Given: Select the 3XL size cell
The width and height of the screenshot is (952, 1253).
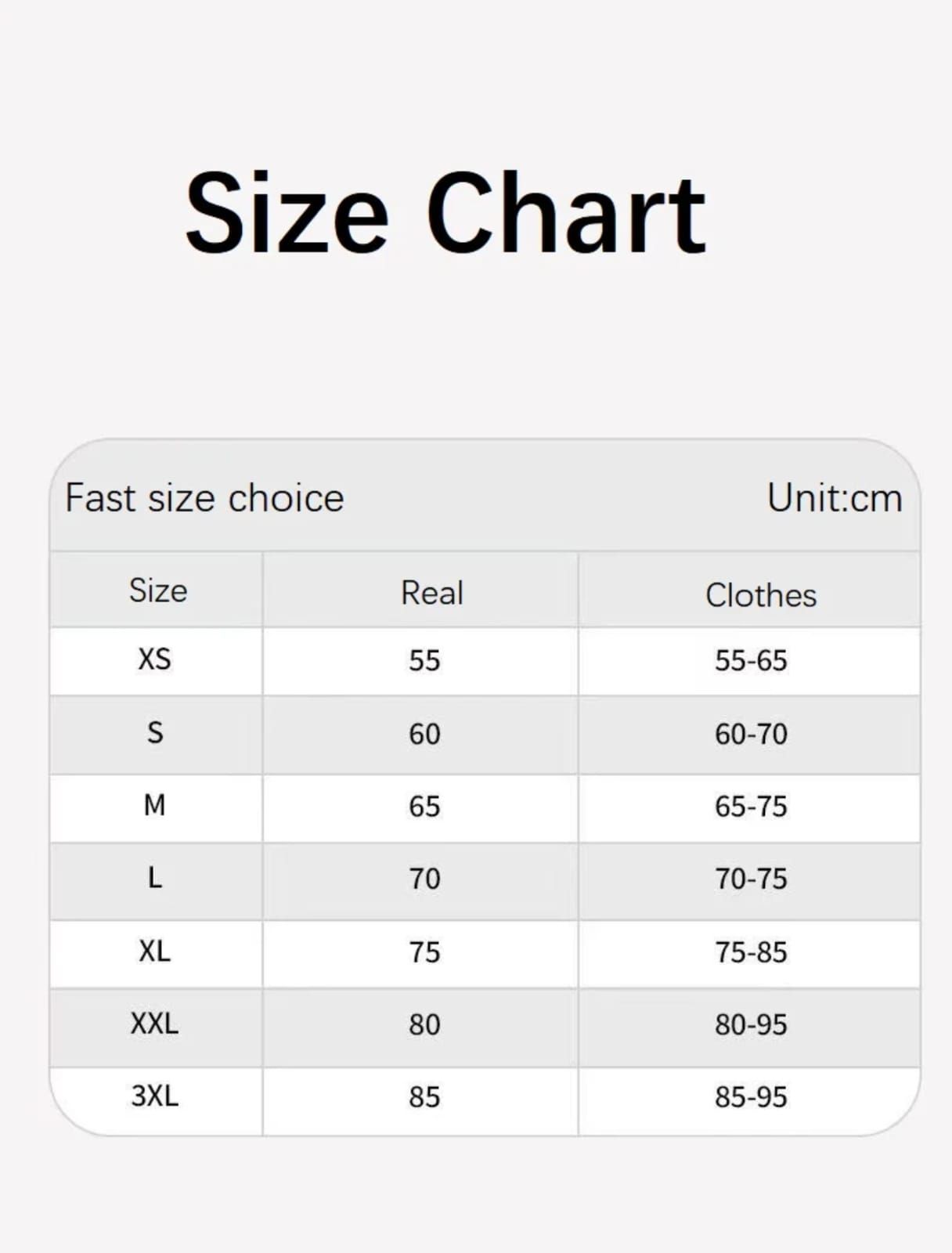Looking at the screenshot, I should point(154,1096).
